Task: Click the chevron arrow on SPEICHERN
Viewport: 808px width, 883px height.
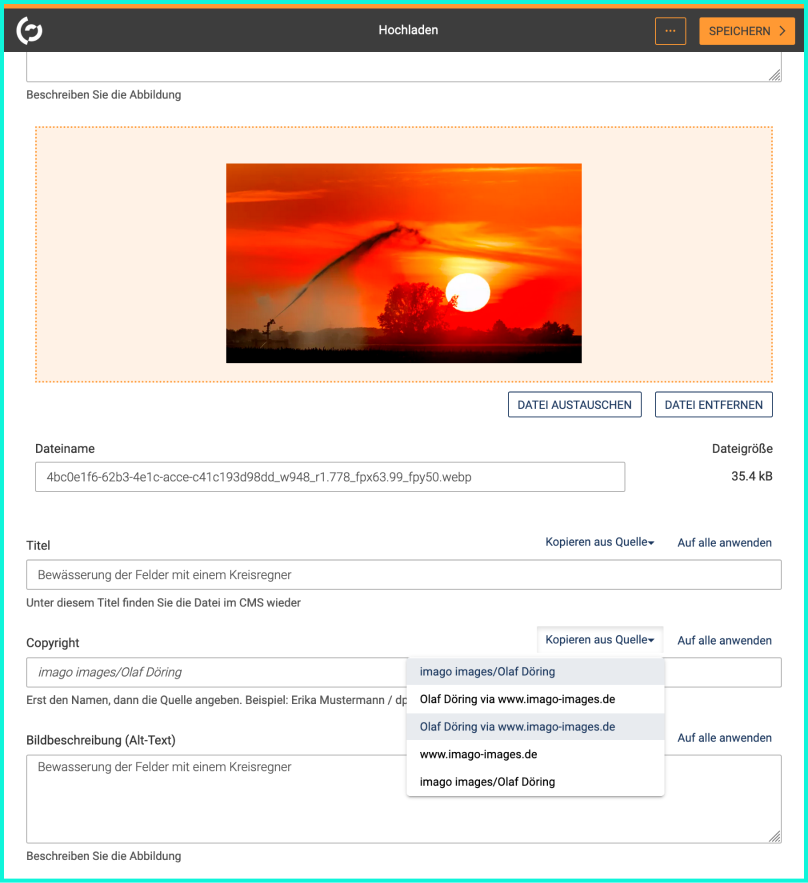Action: [x=782, y=31]
